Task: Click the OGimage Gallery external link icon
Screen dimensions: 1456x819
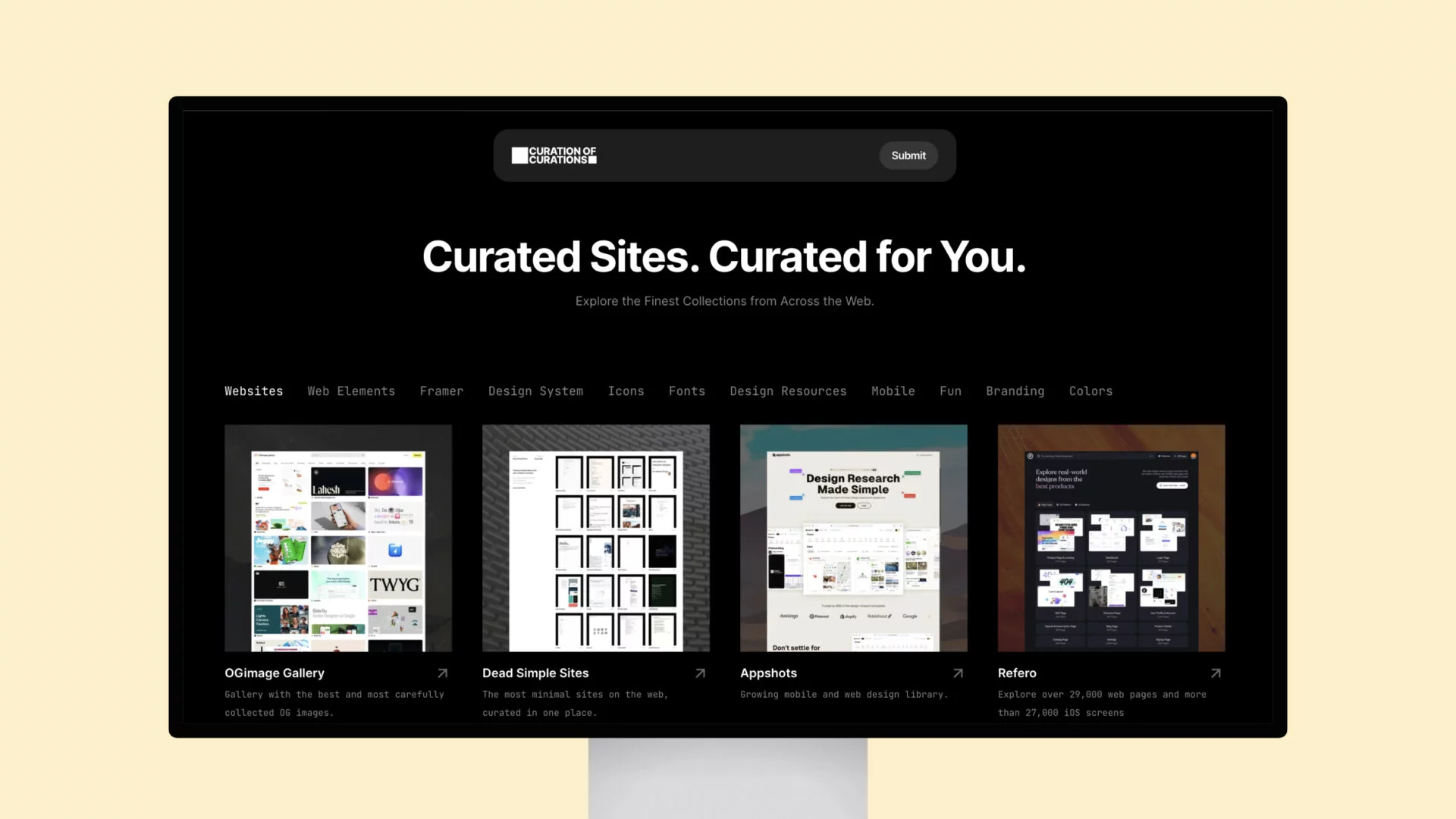Action: (x=443, y=672)
